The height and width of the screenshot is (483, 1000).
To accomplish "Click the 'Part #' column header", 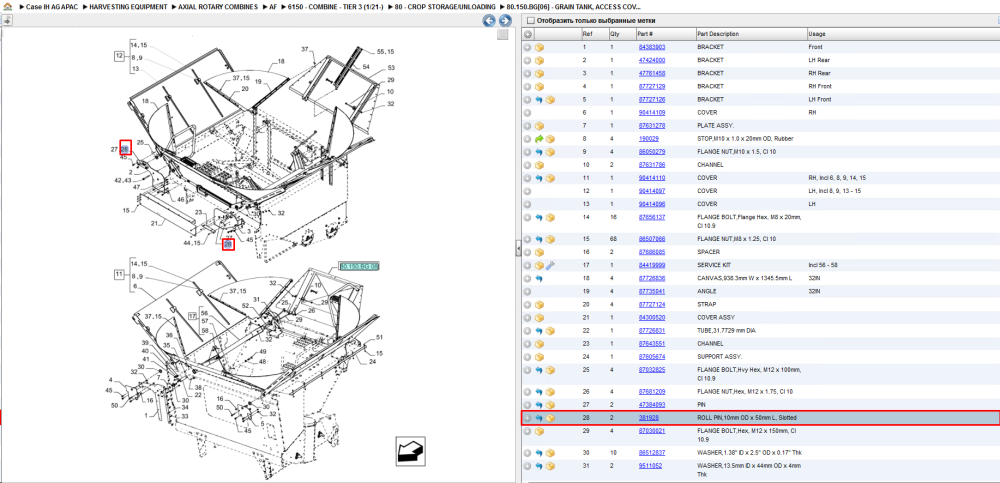I will pyautogui.click(x=664, y=34).
